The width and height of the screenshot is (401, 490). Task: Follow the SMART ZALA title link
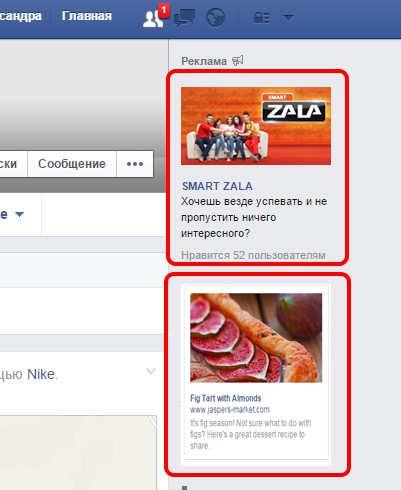pyautogui.click(x=217, y=186)
